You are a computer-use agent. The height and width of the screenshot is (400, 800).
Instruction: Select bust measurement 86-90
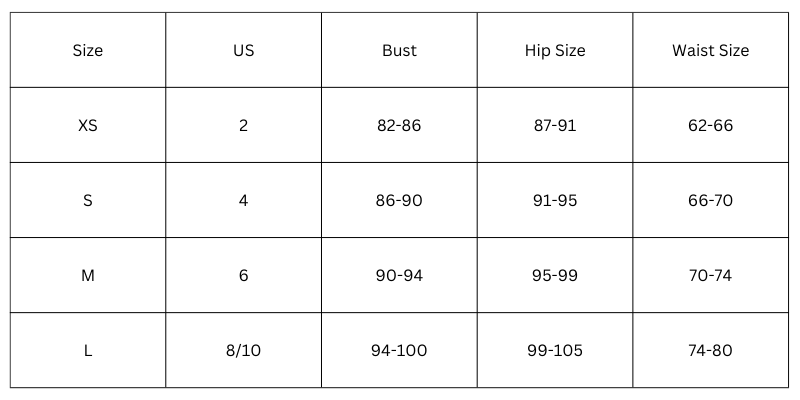pos(399,200)
